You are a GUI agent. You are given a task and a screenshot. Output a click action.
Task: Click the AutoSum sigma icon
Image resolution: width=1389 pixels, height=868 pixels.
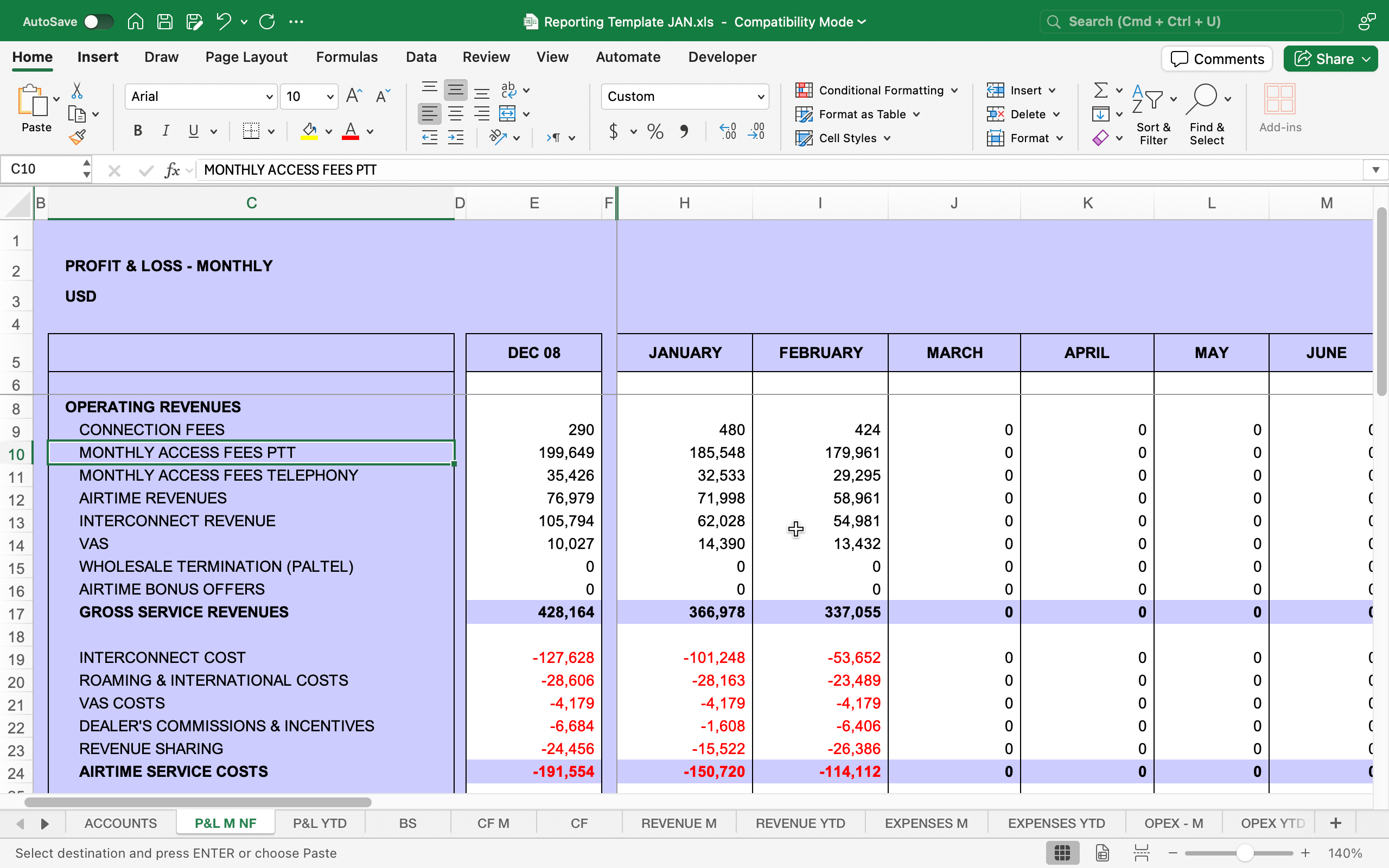point(1100,90)
